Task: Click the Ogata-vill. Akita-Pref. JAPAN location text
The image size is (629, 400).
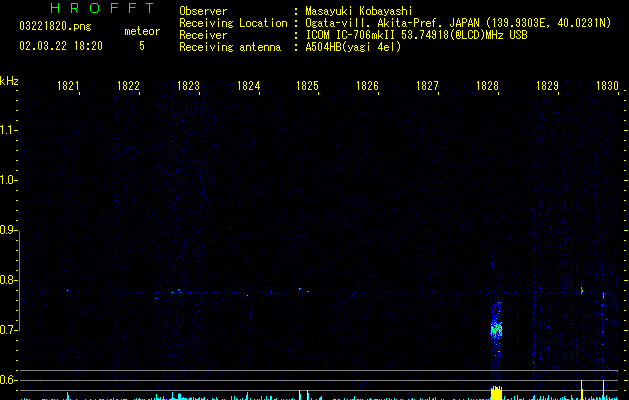Action: 458,23
